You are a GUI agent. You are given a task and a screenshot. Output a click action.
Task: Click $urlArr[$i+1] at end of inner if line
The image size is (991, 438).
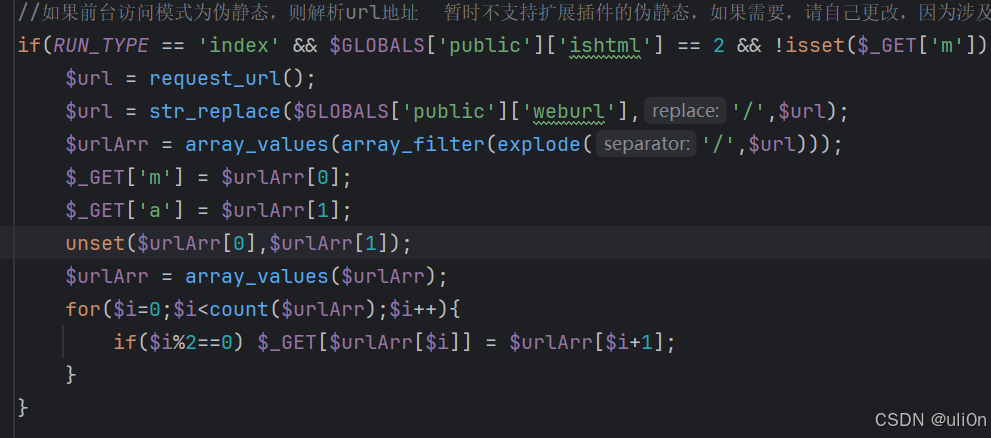tap(587, 343)
